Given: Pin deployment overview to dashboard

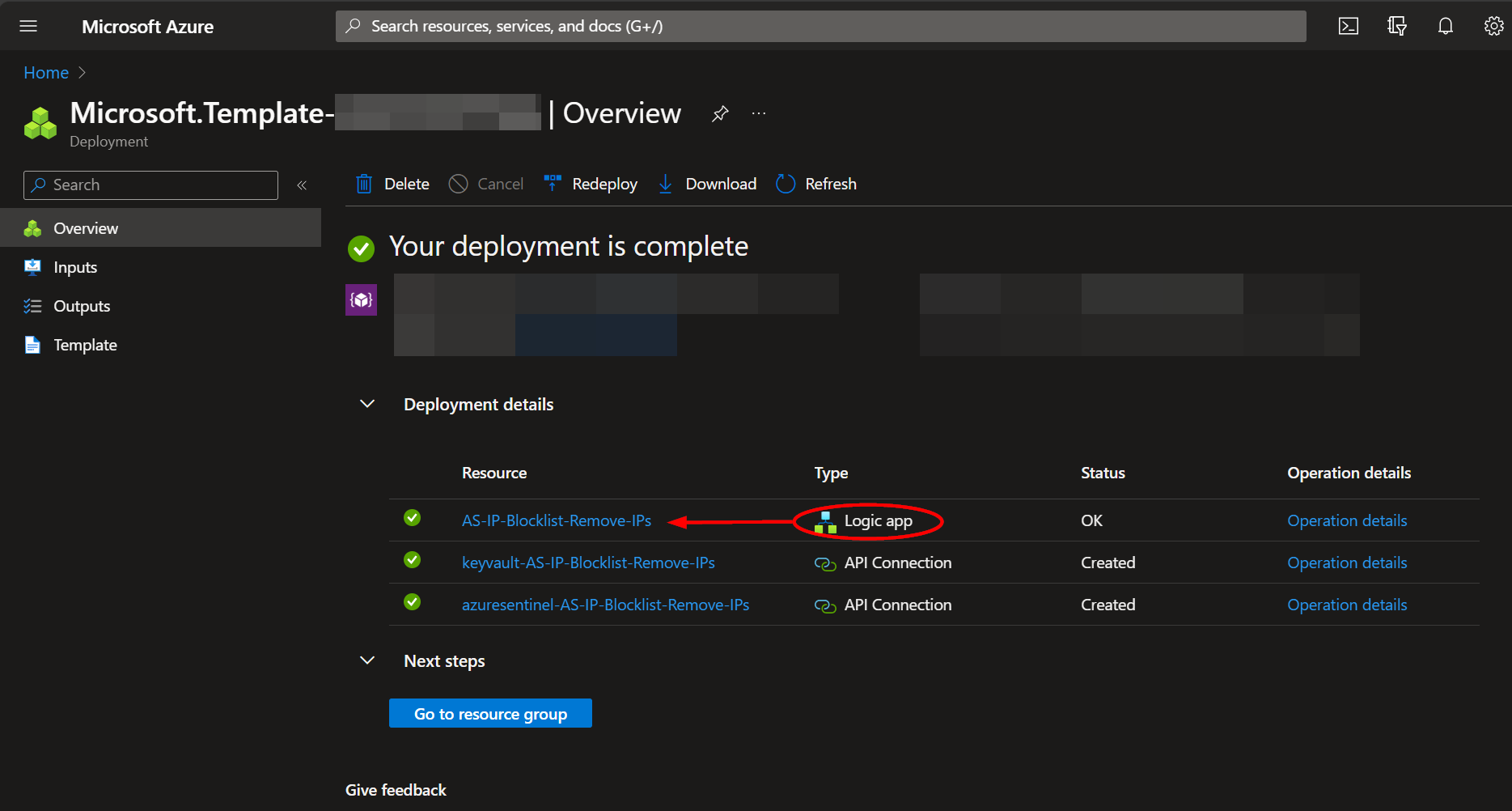Looking at the screenshot, I should [x=720, y=114].
